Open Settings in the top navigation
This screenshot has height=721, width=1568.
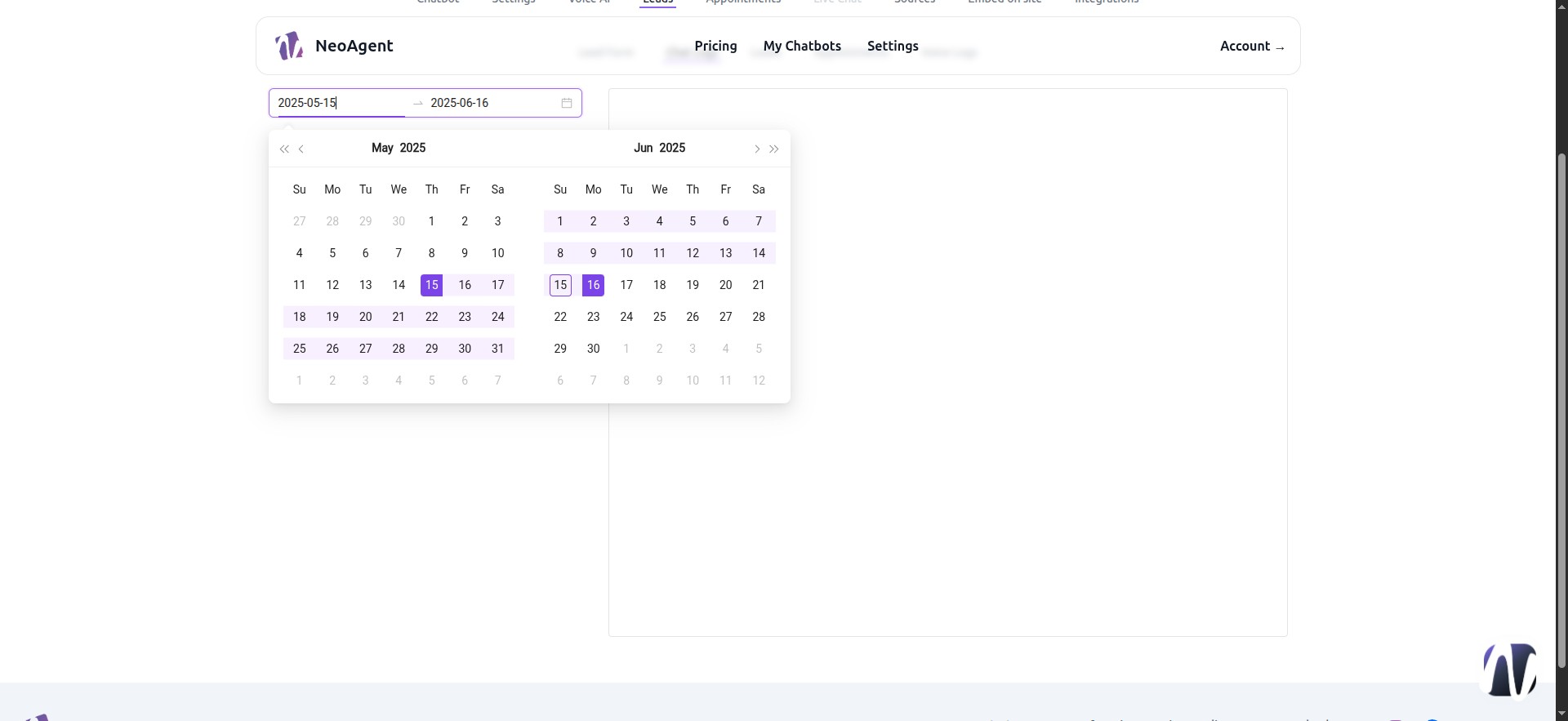pos(893,46)
